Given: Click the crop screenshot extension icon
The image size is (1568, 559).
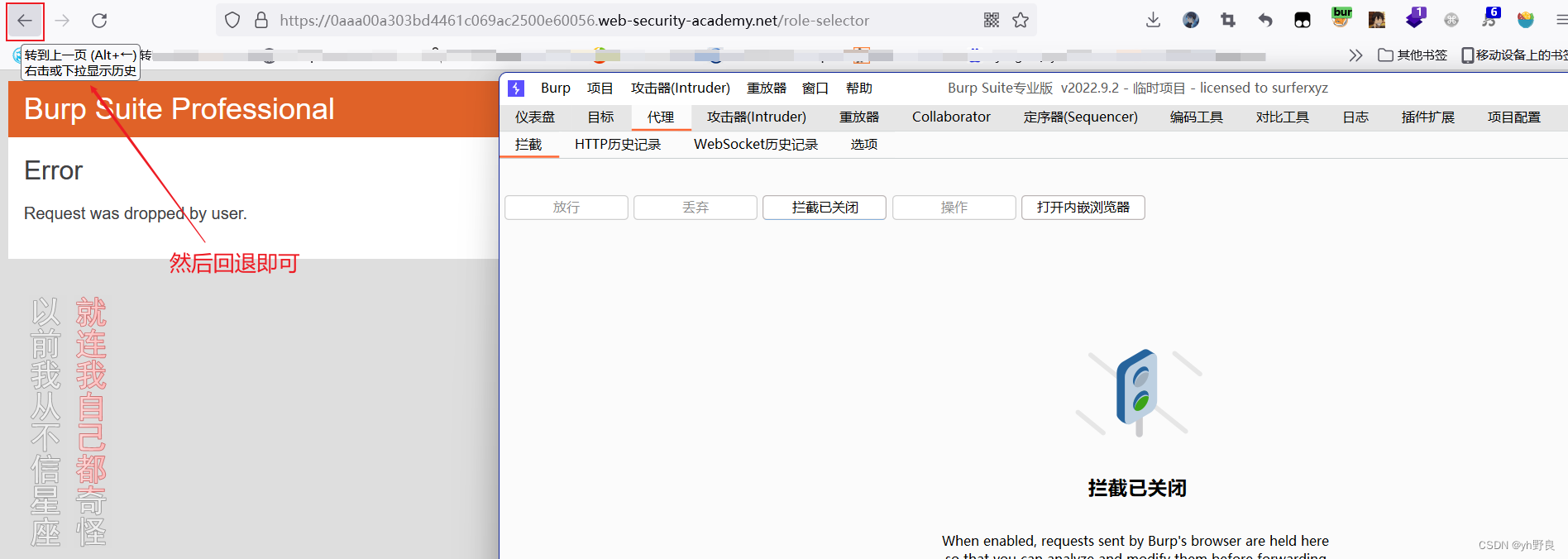Looking at the screenshot, I should 1228,20.
